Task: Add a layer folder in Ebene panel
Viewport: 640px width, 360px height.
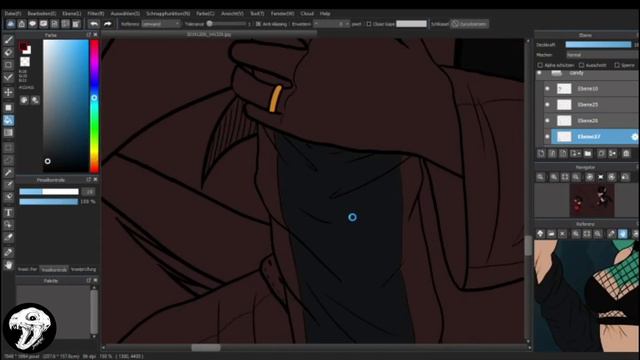Action: coord(588,153)
